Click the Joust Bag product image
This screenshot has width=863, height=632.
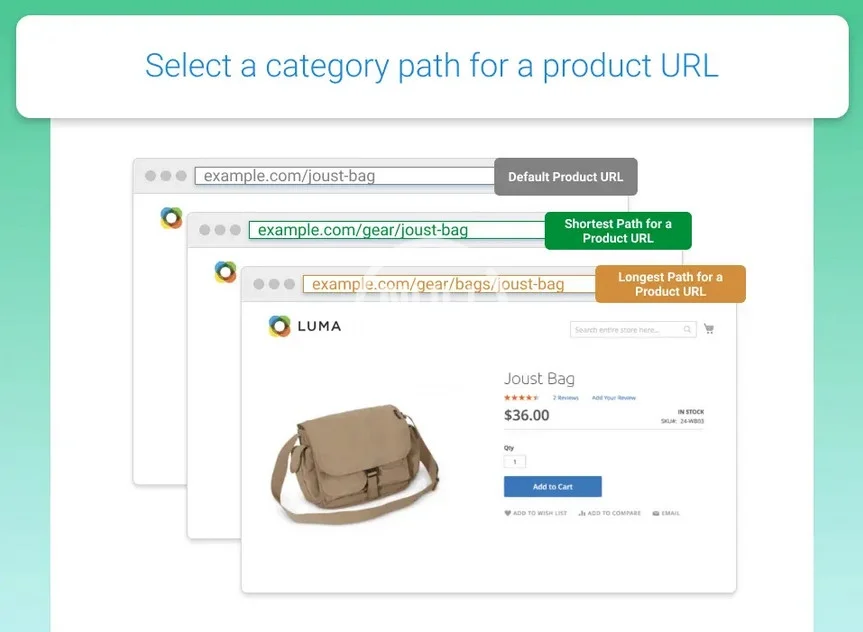click(355, 461)
